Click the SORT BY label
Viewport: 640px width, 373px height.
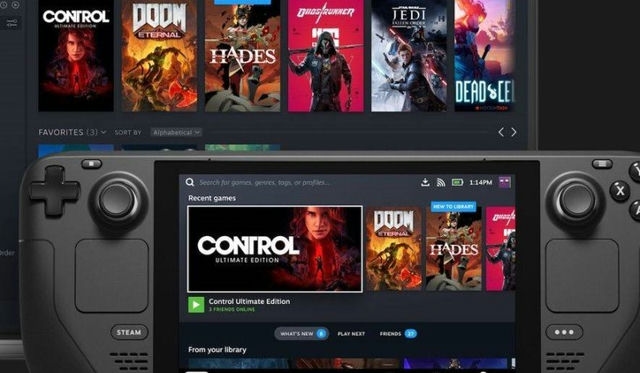pos(128,132)
